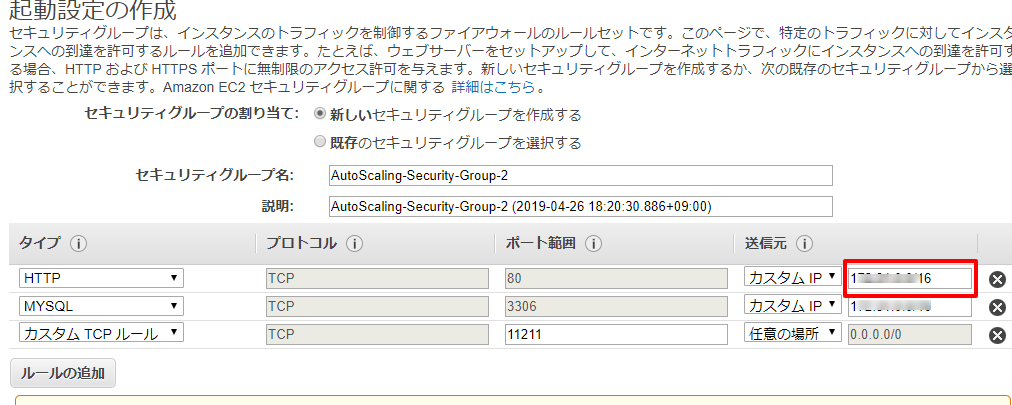This screenshot has height=405, width=1012.
Task: Select 既存のセキュリティグループを選択する radio option
Action: click(320, 142)
